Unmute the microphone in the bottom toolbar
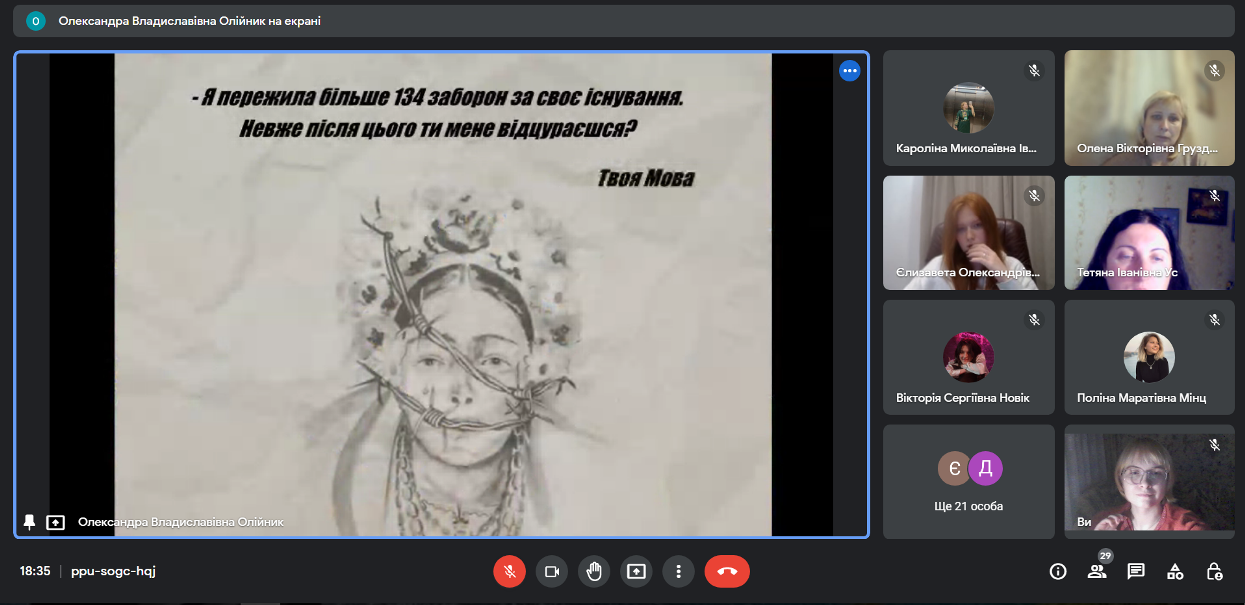The width and height of the screenshot is (1245, 605). tap(509, 571)
